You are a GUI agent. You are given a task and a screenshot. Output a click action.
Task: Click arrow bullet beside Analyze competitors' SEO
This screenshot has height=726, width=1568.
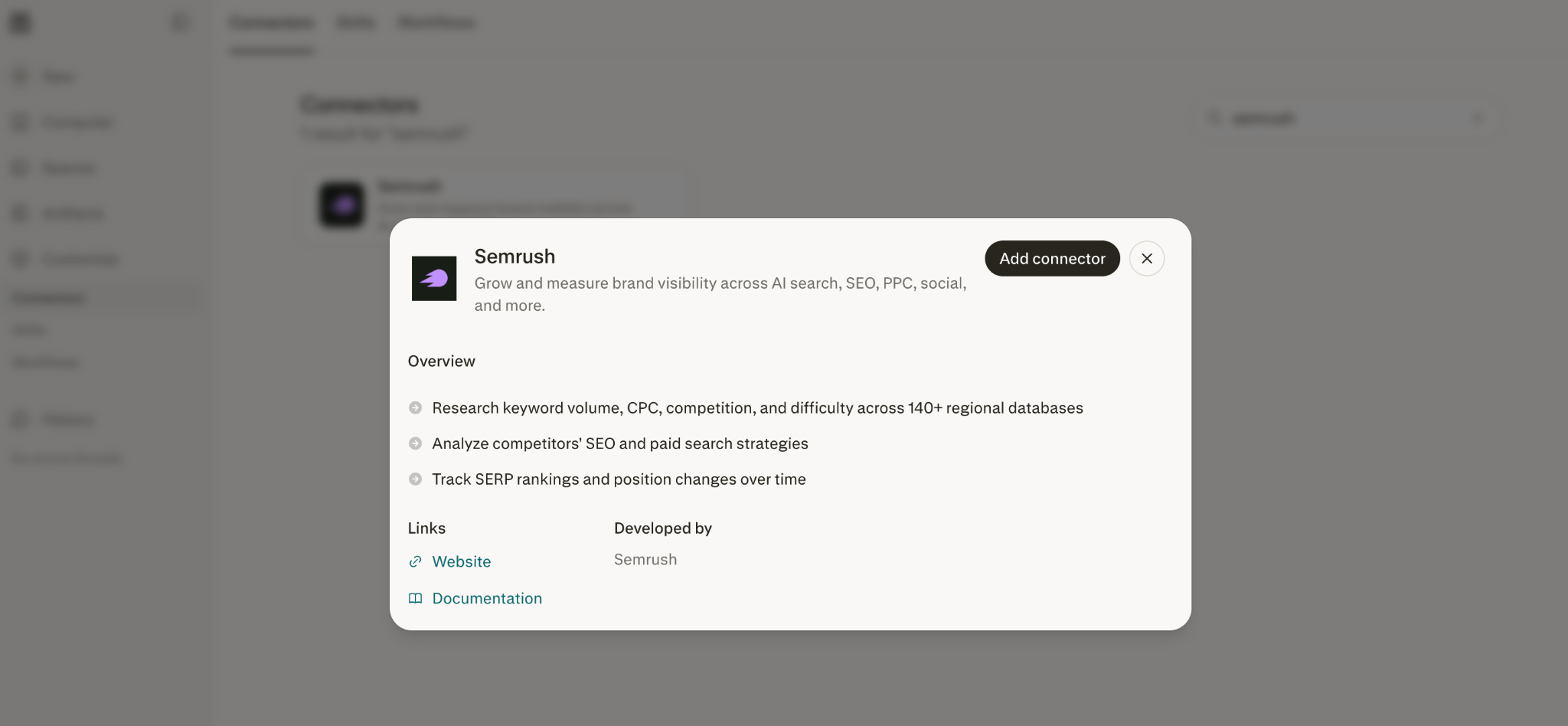tap(415, 443)
